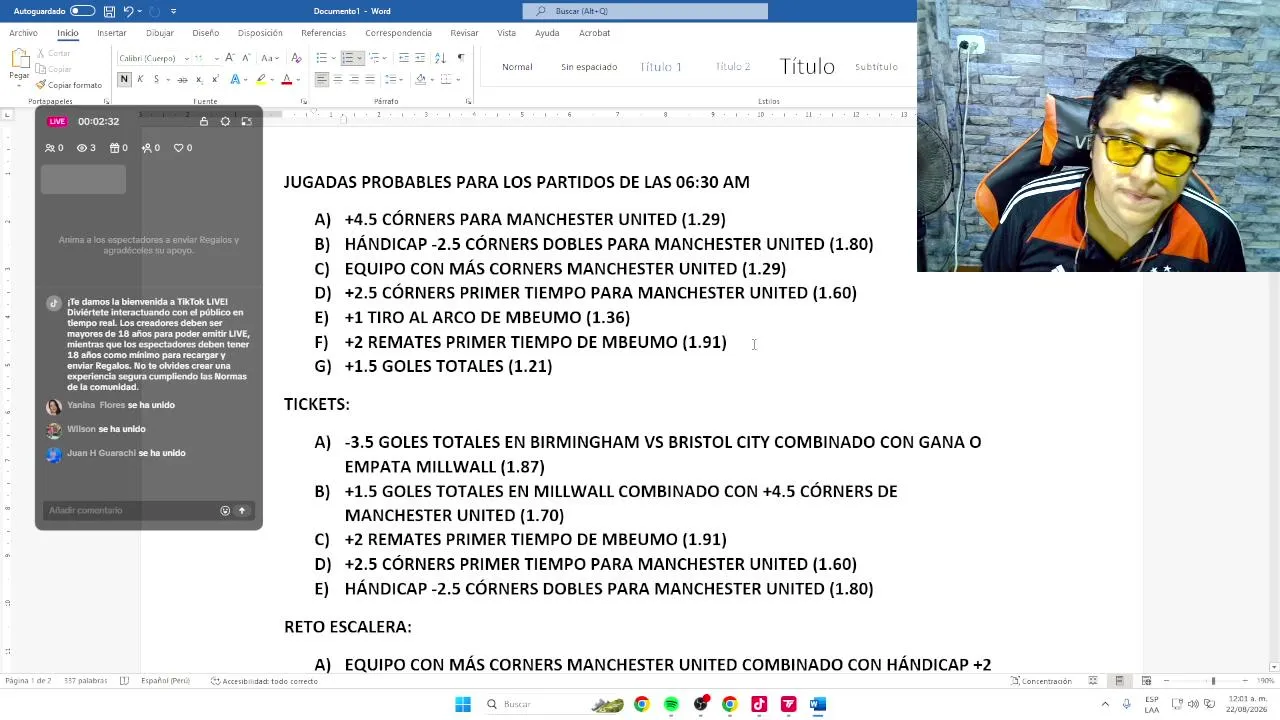Switch to the Diseño tab
Image resolution: width=1280 pixels, height=720 pixels.
[x=205, y=33]
